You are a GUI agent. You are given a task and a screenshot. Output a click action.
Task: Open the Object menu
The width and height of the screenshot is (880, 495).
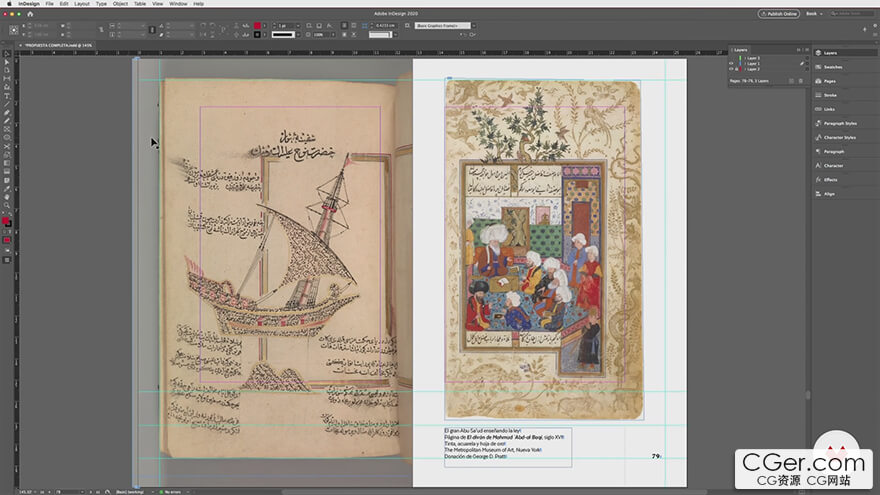(120, 3)
